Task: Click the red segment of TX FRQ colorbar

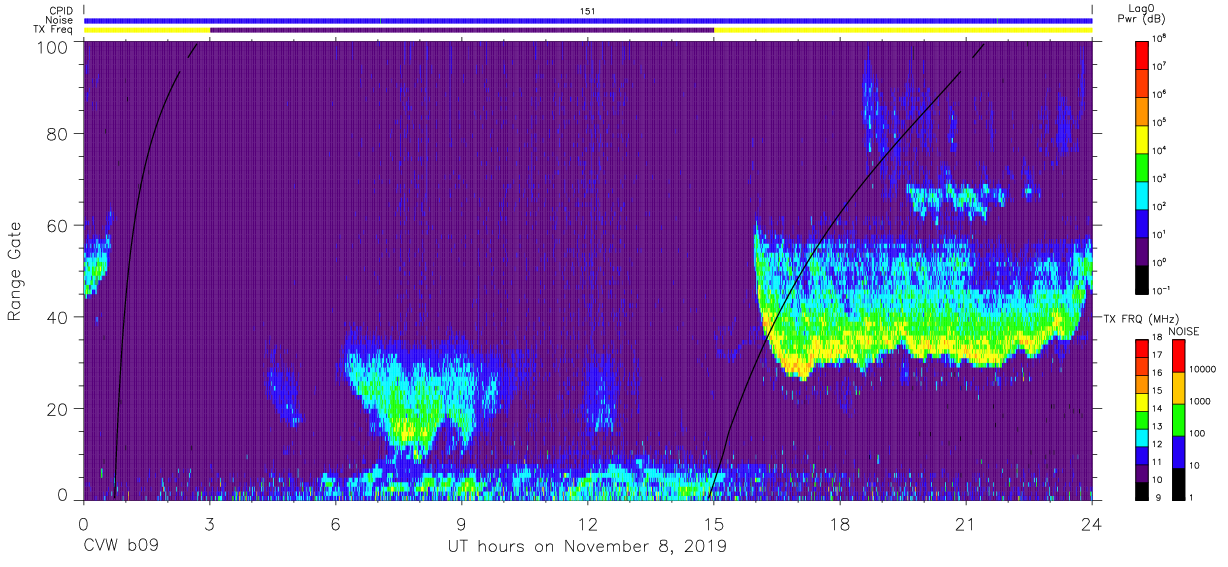Action: [x=1142, y=349]
